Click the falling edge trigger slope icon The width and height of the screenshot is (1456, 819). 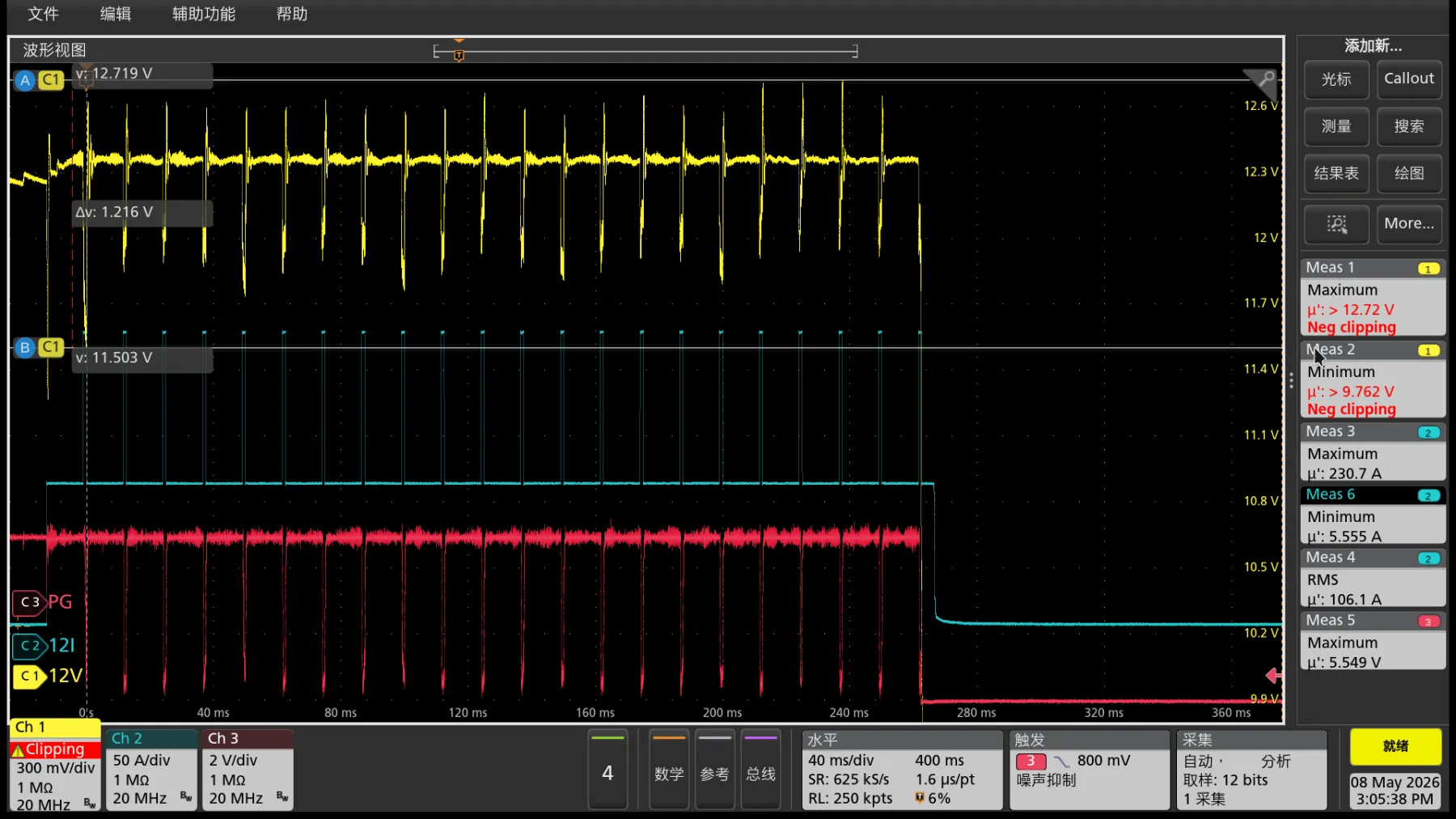click(x=1061, y=762)
